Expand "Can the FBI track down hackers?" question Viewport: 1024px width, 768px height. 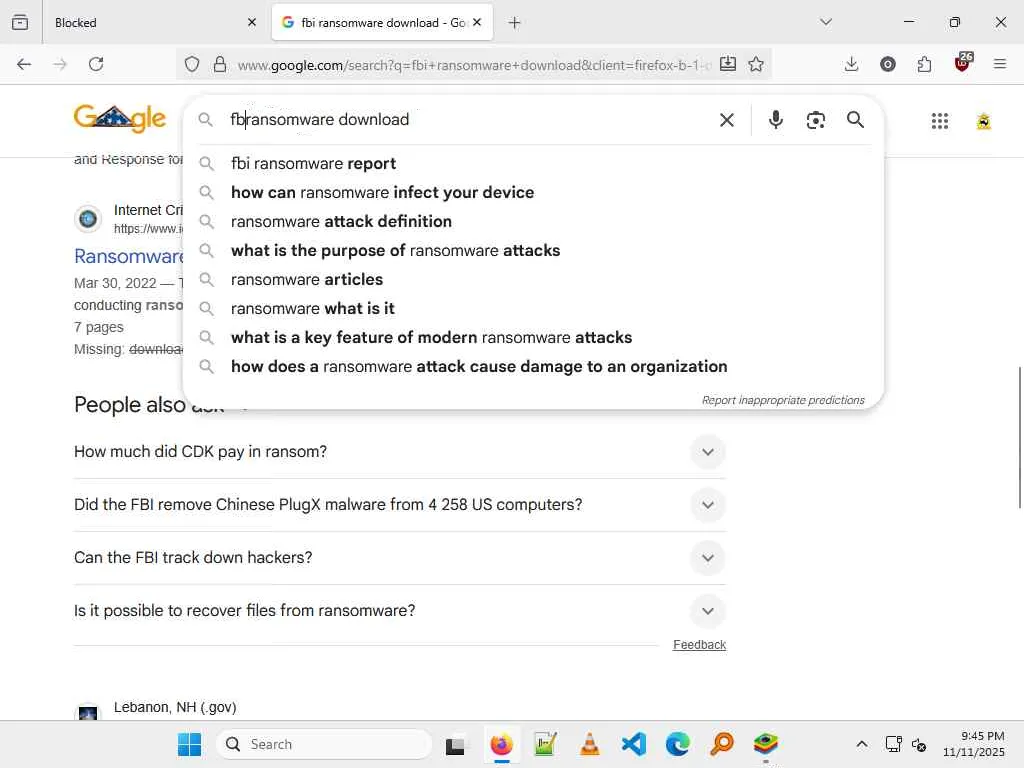pos(707,558)
